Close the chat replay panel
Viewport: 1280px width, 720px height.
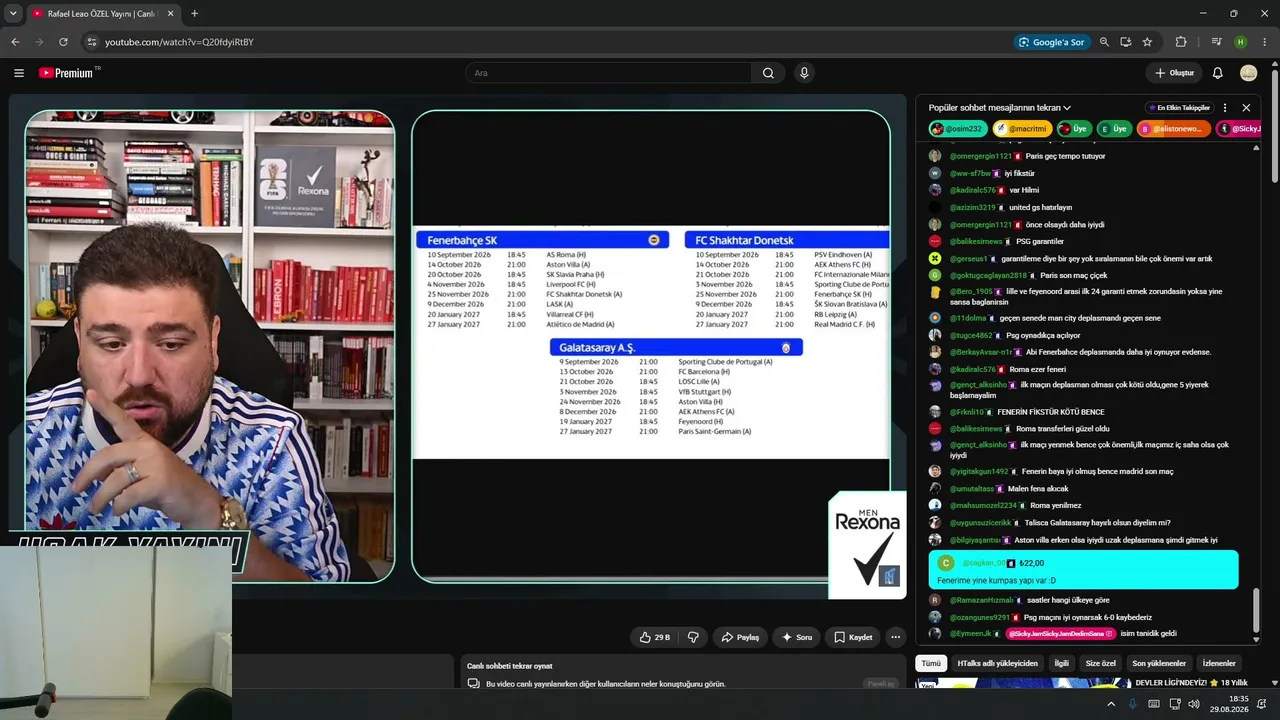tap(1246, 108)
